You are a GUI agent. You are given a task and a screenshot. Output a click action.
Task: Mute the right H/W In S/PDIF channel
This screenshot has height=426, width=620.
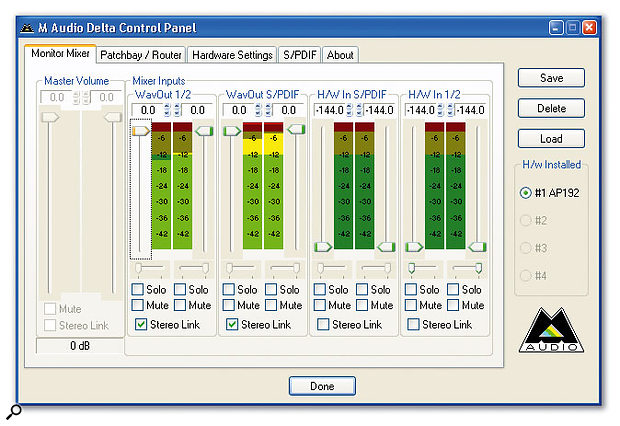click(362, 305)
